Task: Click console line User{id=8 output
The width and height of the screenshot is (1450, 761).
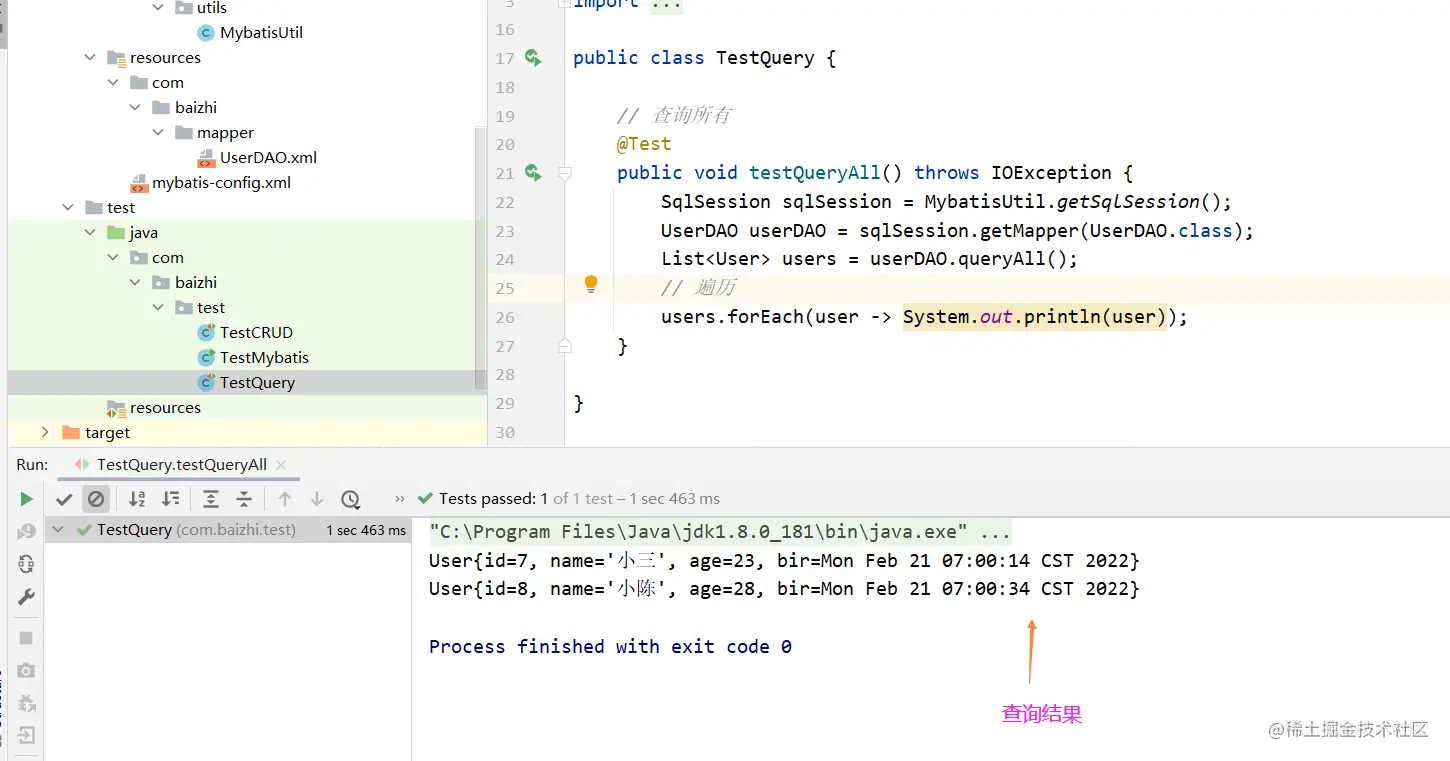Action: 784,589
